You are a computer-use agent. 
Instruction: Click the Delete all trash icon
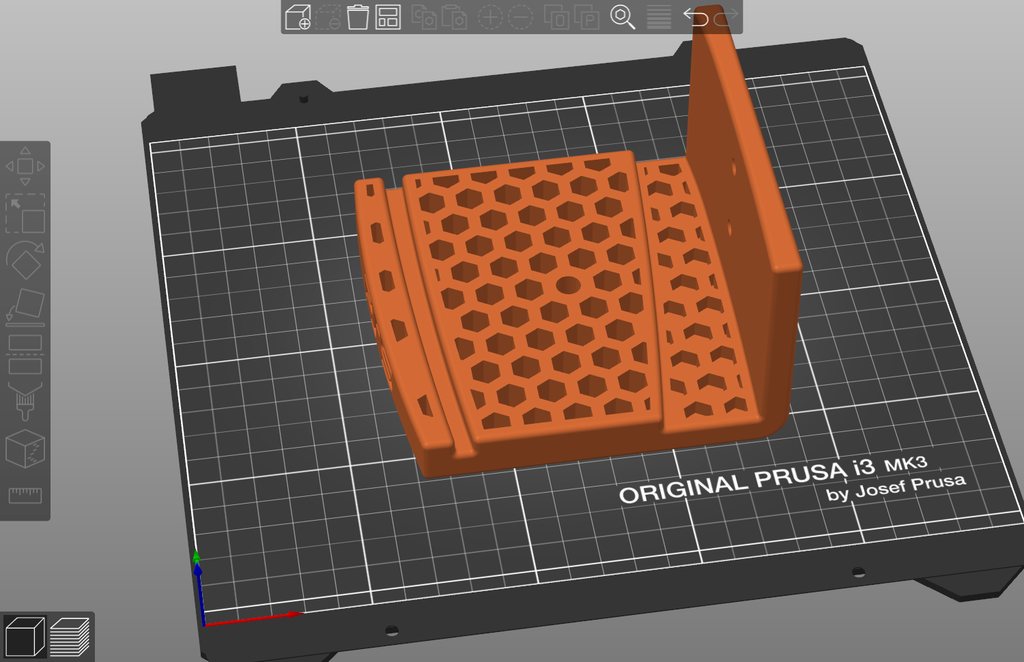(358, 17)
